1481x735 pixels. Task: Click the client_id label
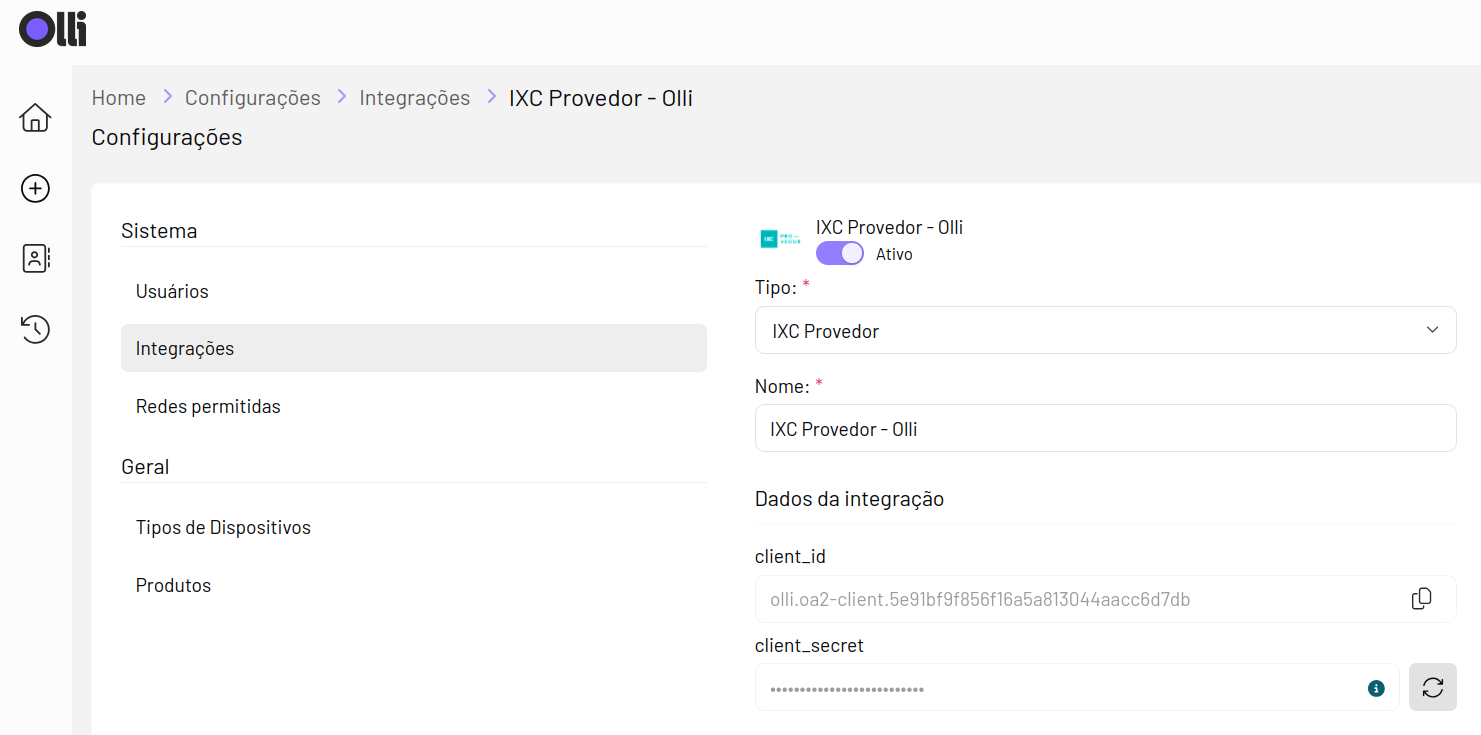pos(790,556)
